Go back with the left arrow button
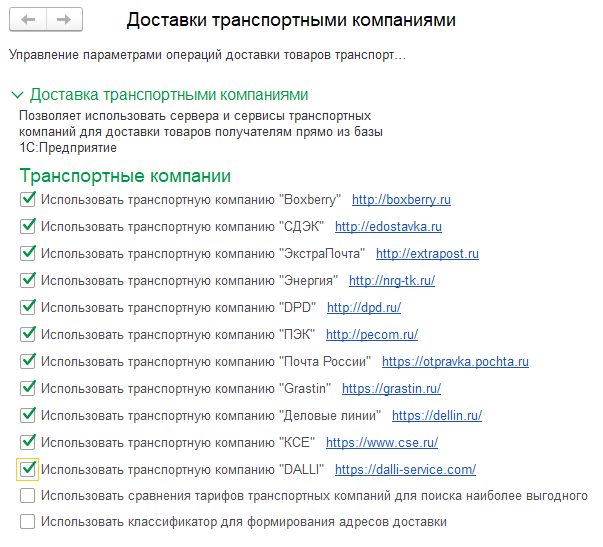This screenshot has height=547, width=603. [x=28, y=19]
